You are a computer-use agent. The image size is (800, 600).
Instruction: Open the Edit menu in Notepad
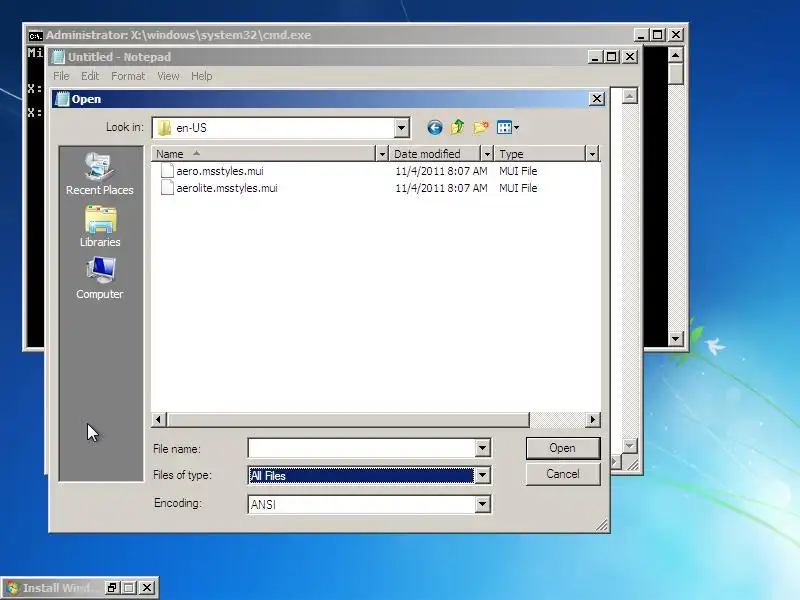point(90,76)
